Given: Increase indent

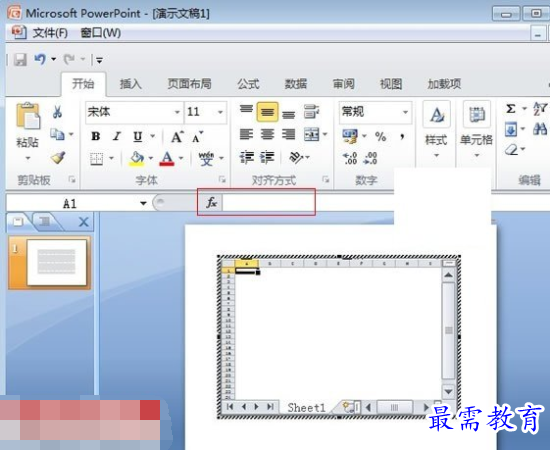Looking at the screenshot, I should pos(267,157).
